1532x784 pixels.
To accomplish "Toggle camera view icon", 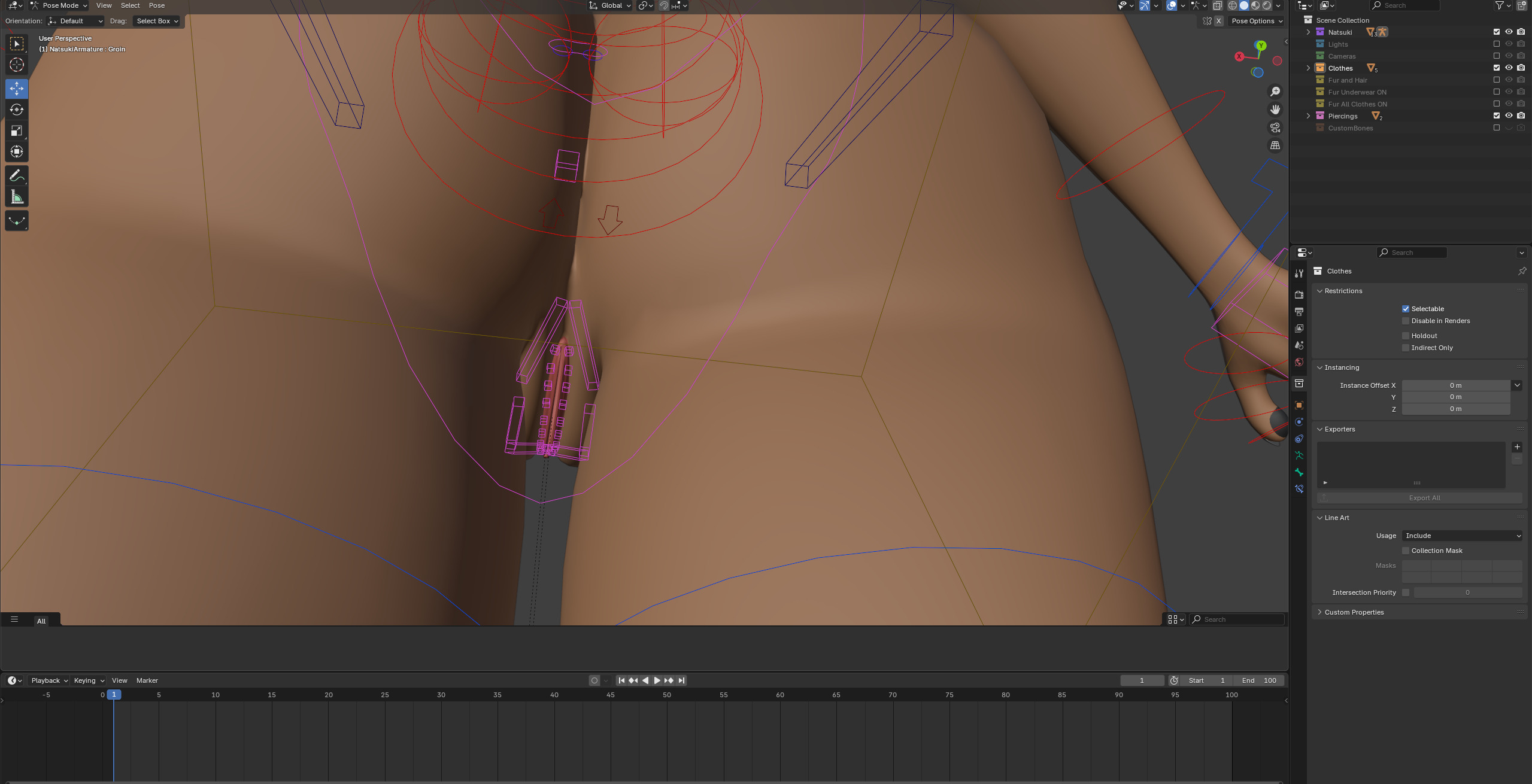I will pyautogui.click(x=1275, y=127).
